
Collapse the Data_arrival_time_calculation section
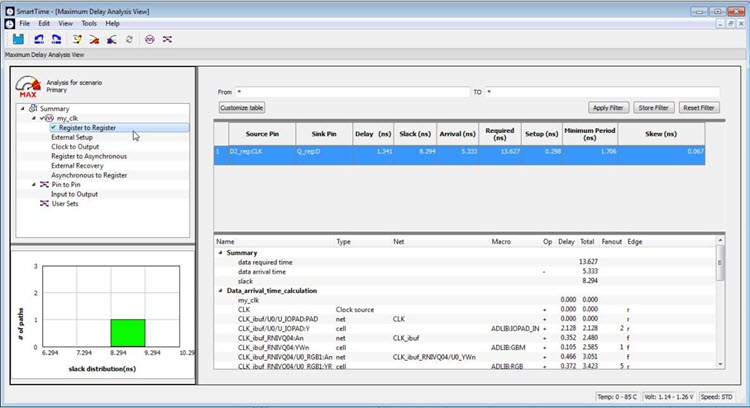(x=220, y=291)
